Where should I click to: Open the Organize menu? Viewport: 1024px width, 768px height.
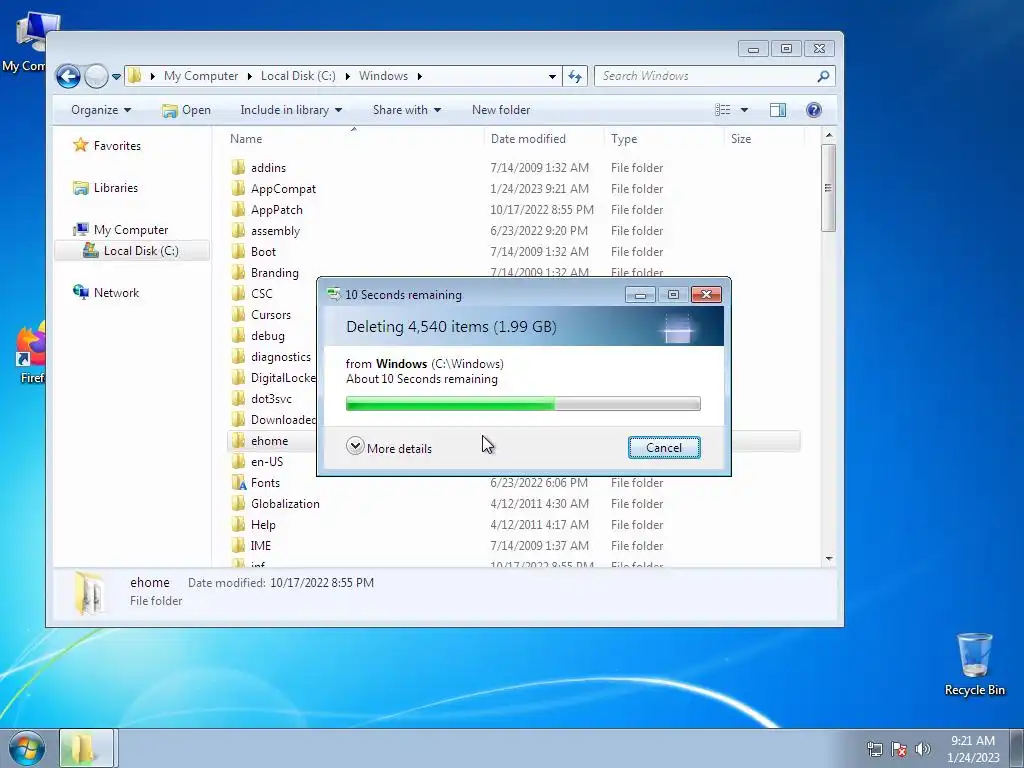(x=101, y=110)
